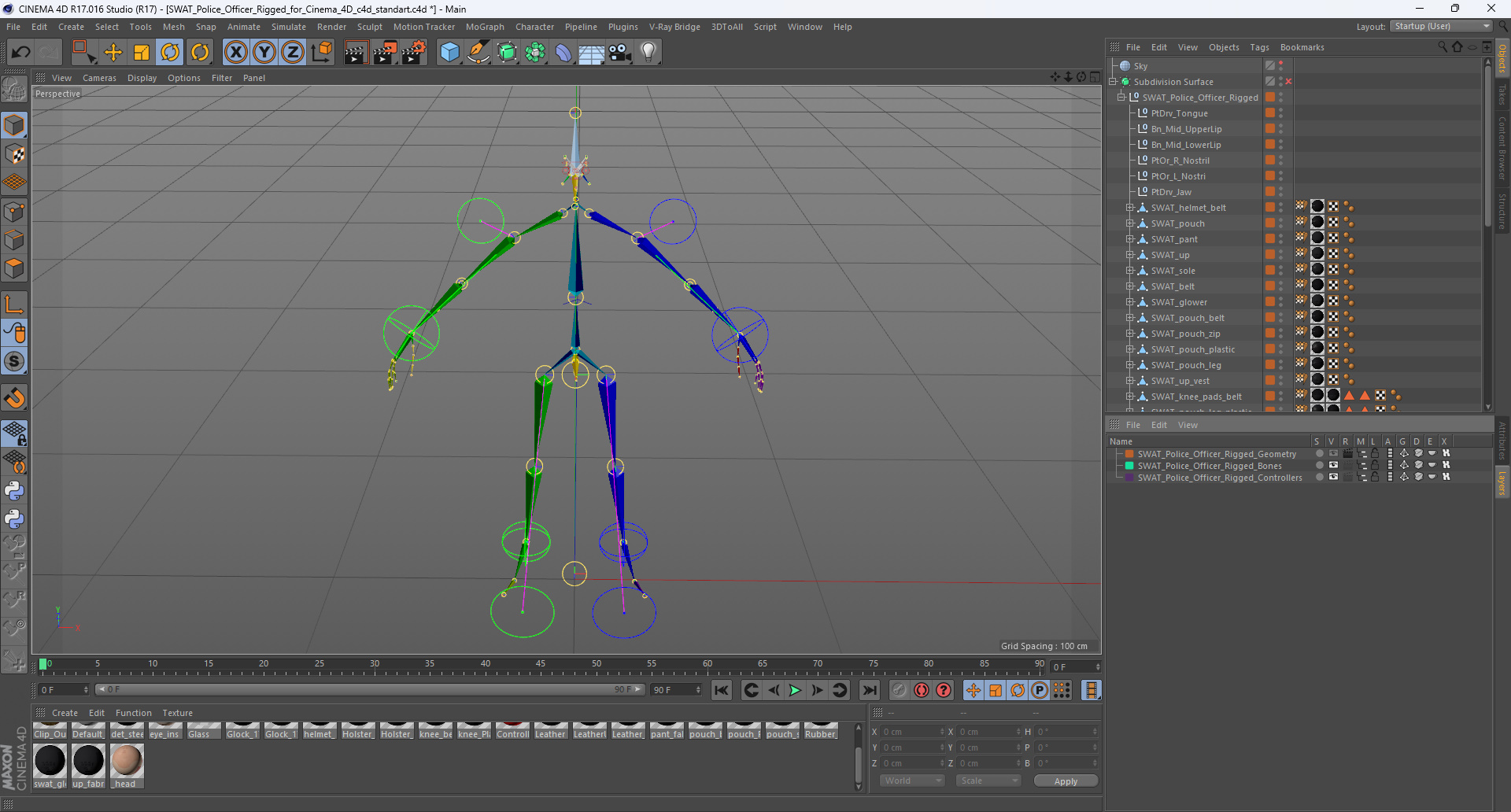Select the Texture mode icon
Screen dimensions: 1511x812
[14, 155]
